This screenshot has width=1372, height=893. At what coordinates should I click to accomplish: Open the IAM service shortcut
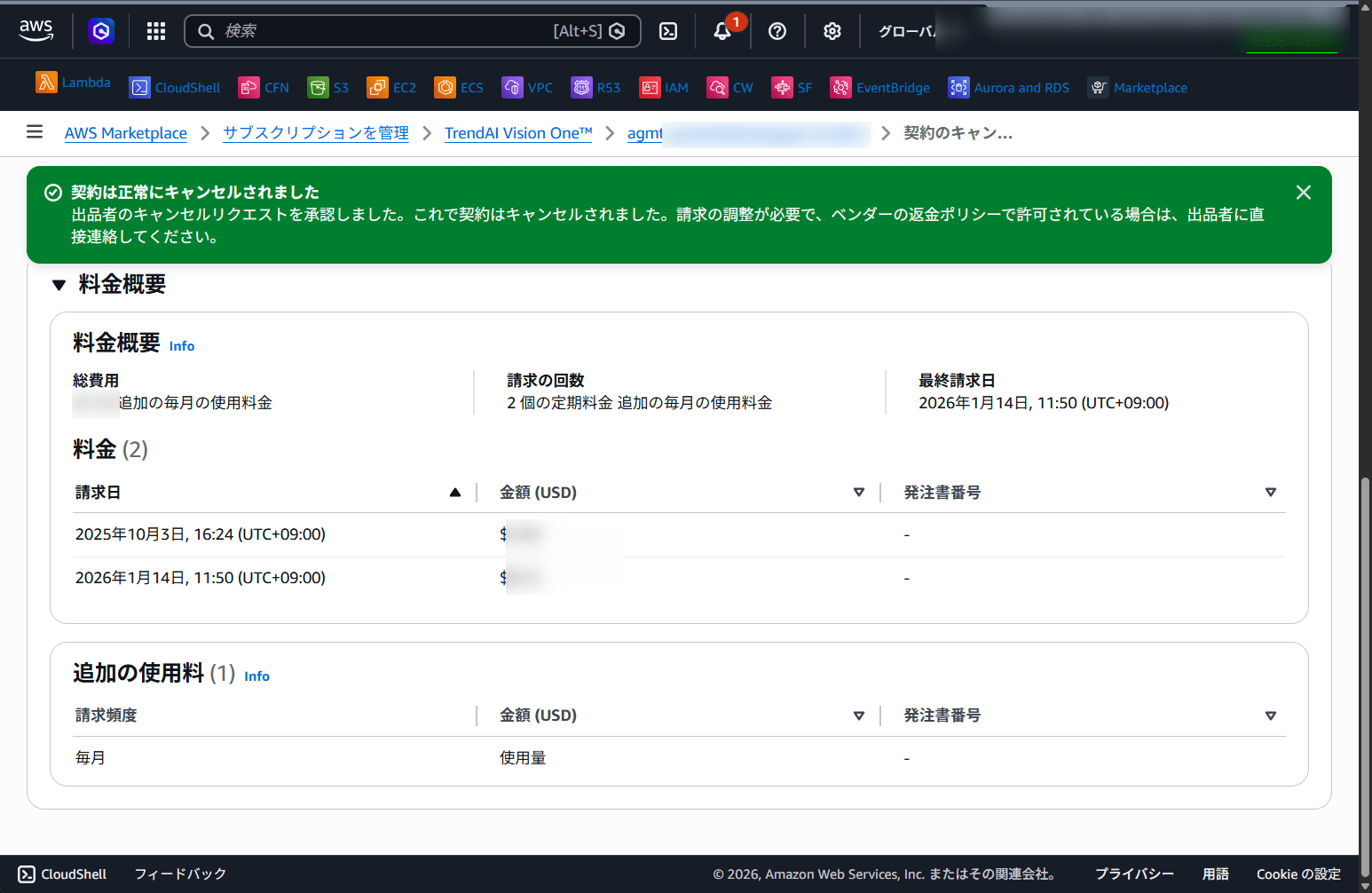coord(664,87)
